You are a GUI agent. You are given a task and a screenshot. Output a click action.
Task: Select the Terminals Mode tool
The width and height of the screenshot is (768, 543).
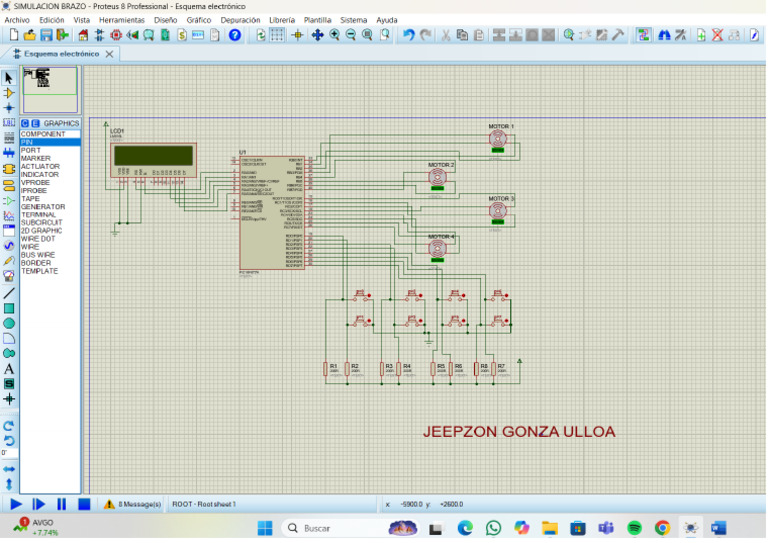click(9, 185)
